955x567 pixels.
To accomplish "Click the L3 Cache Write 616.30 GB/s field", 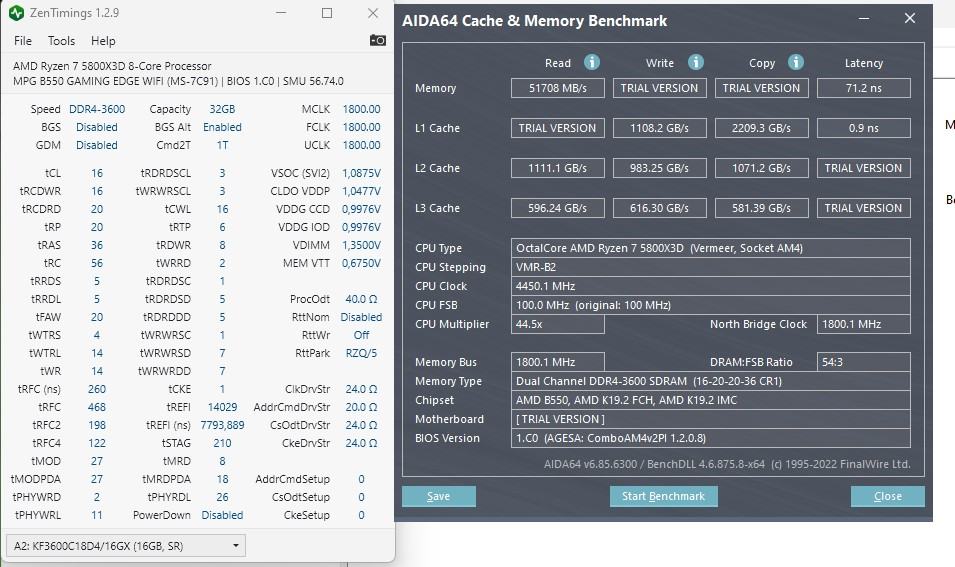I will [x=660, y=208].
